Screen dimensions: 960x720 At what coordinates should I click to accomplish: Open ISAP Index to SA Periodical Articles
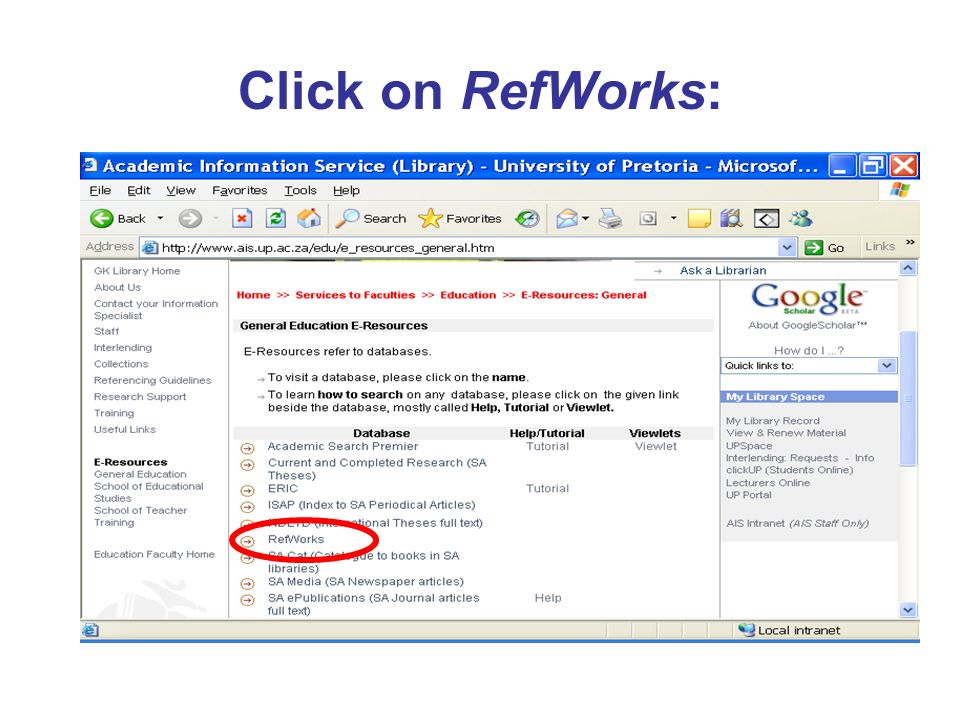click(x=371, y=505)
